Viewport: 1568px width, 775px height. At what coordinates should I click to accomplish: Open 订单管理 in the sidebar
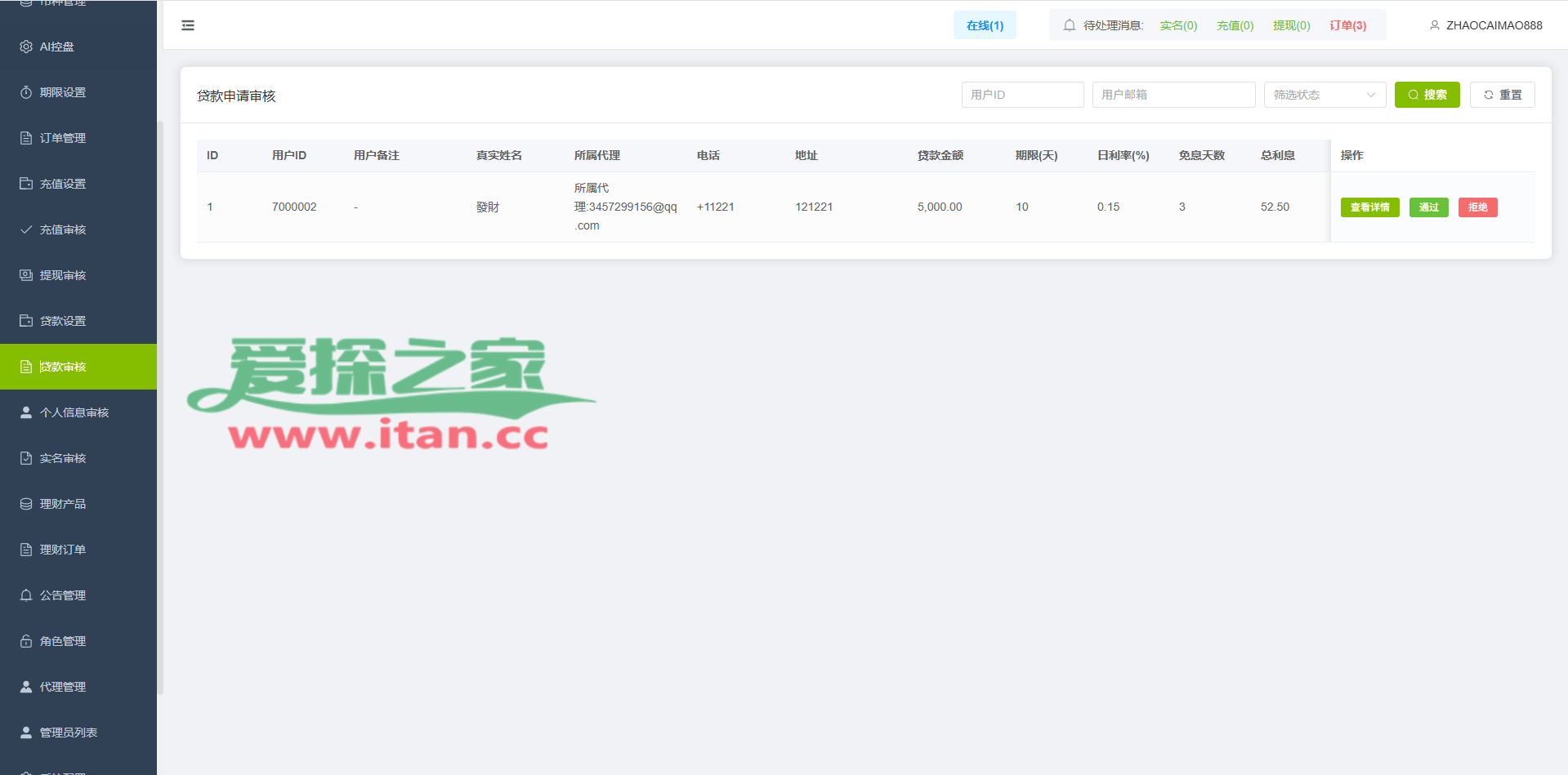coord(63,138)
